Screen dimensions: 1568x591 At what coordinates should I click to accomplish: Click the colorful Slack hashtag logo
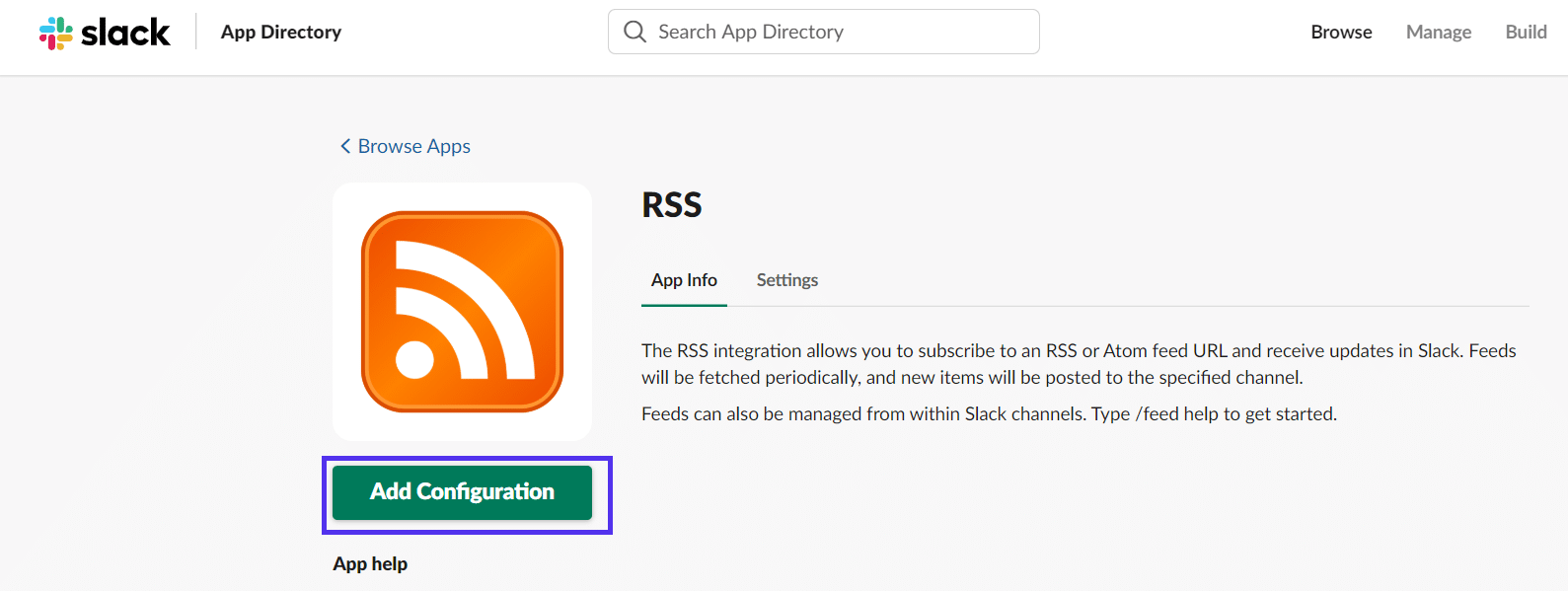click(x=55, y=33)
